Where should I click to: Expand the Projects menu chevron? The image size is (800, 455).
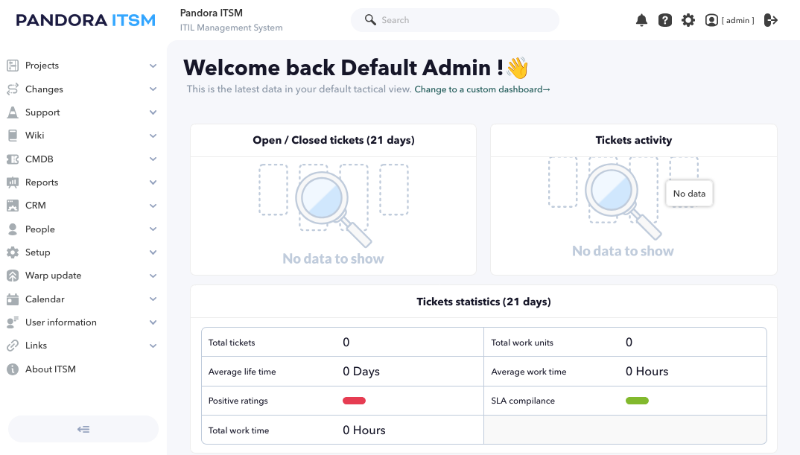(153, 65)
